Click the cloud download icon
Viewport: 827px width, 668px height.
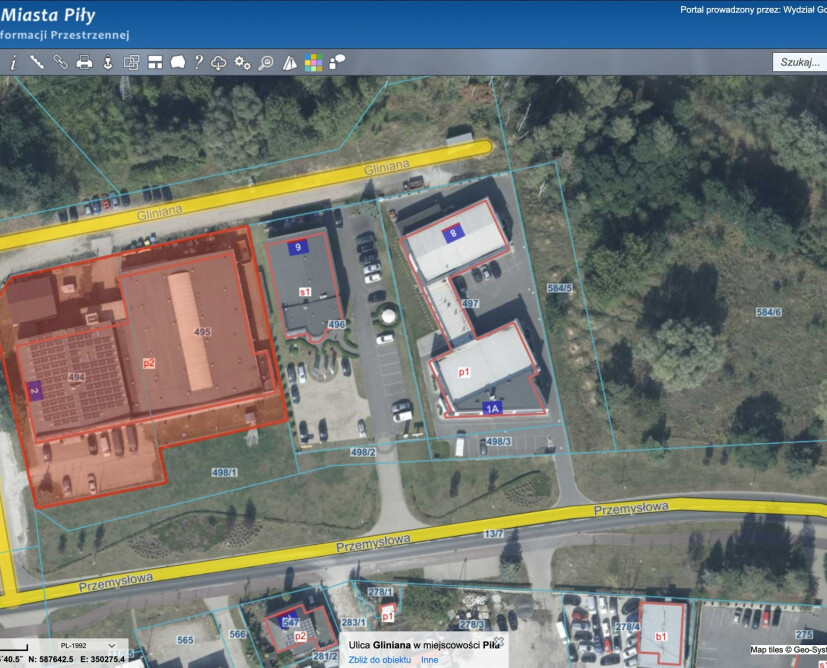219,62
